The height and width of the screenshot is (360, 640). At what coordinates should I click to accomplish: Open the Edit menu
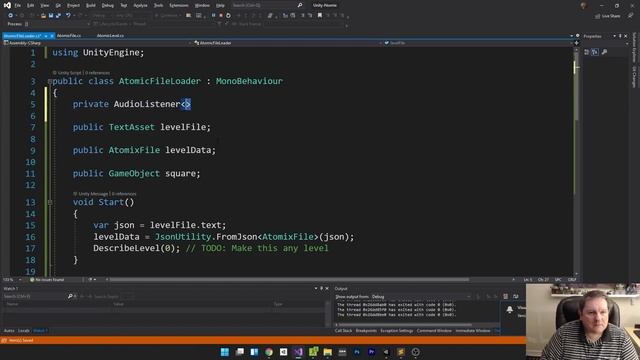(x=31, y=5)
